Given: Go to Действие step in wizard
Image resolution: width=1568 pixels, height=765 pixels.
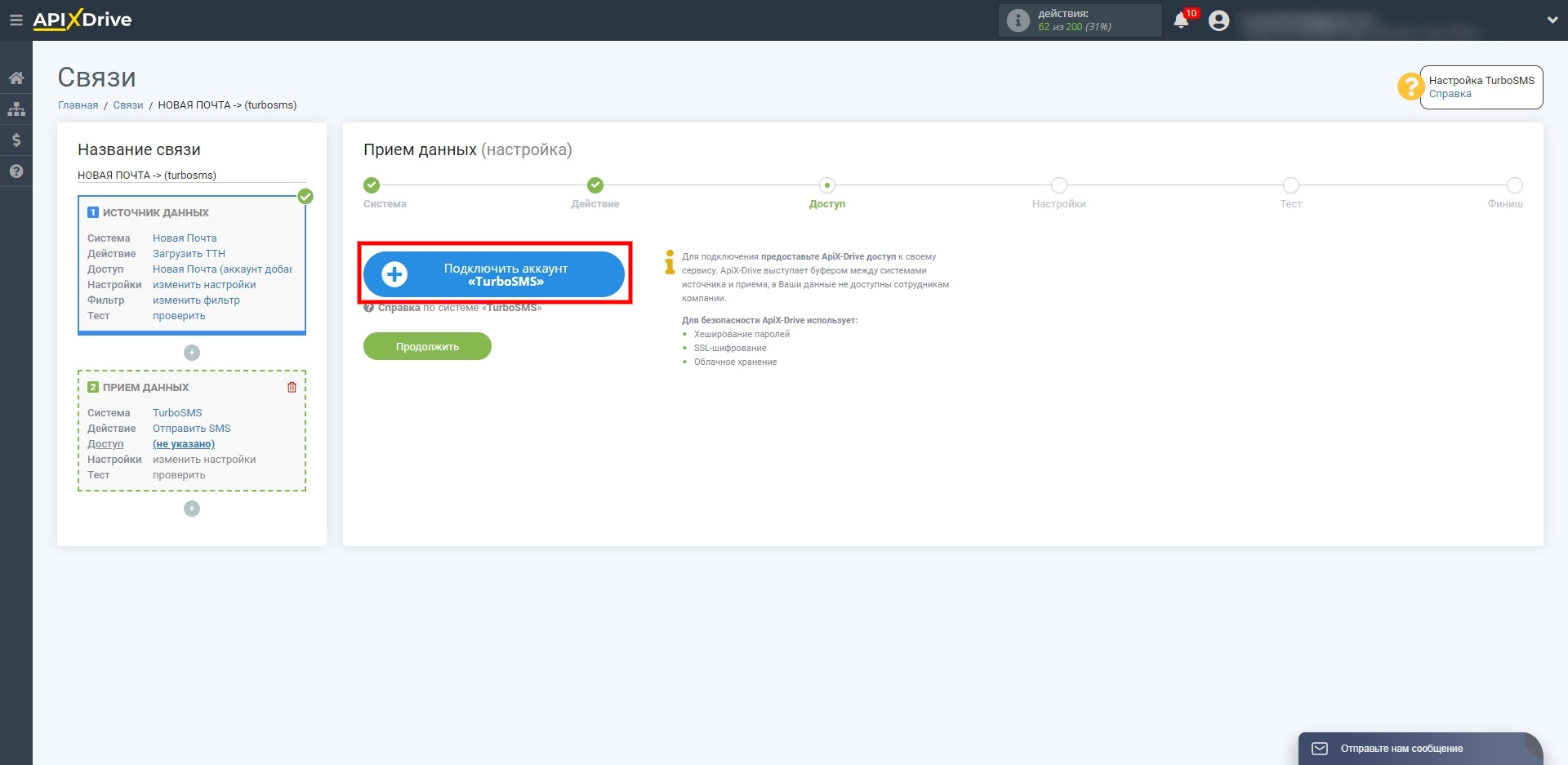Looking at the screenshot, I should point(595,185).
